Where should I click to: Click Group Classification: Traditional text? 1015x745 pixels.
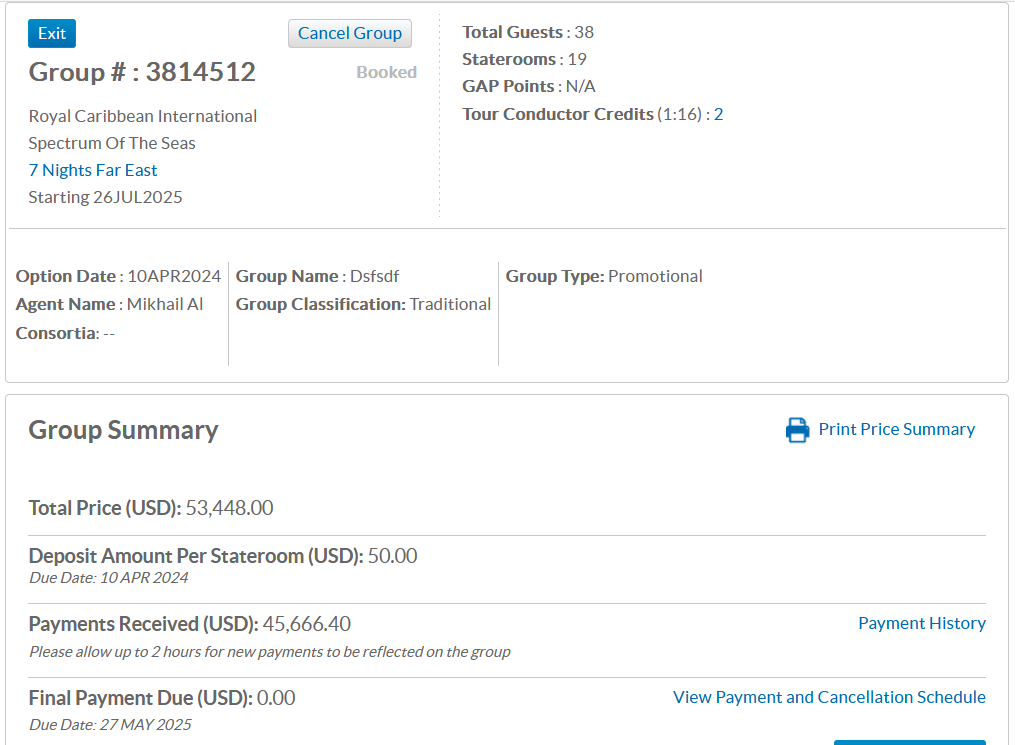click(x=363, y=304)
